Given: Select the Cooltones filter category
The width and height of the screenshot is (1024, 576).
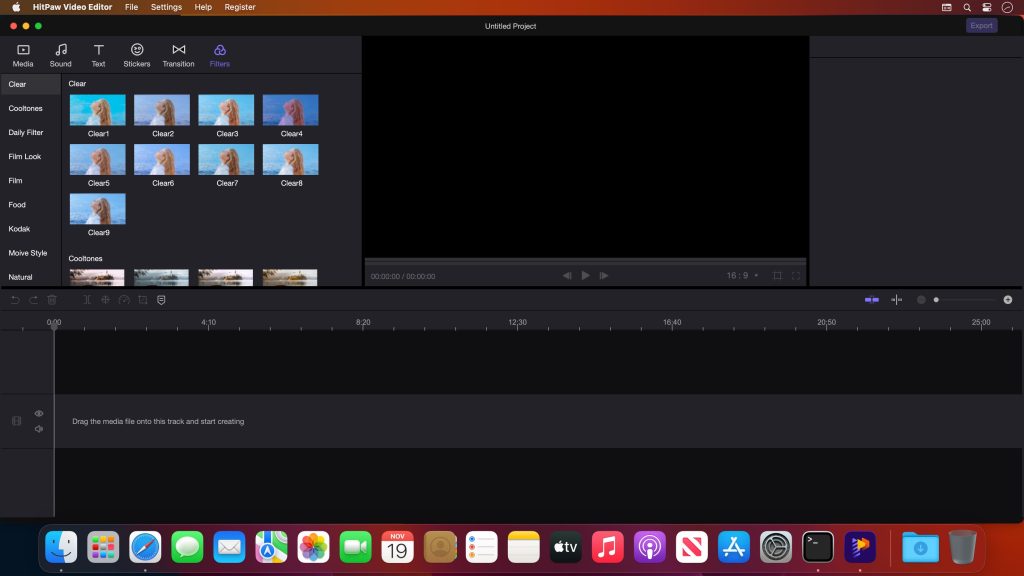Looking at the screenshot, I should 28,108.
